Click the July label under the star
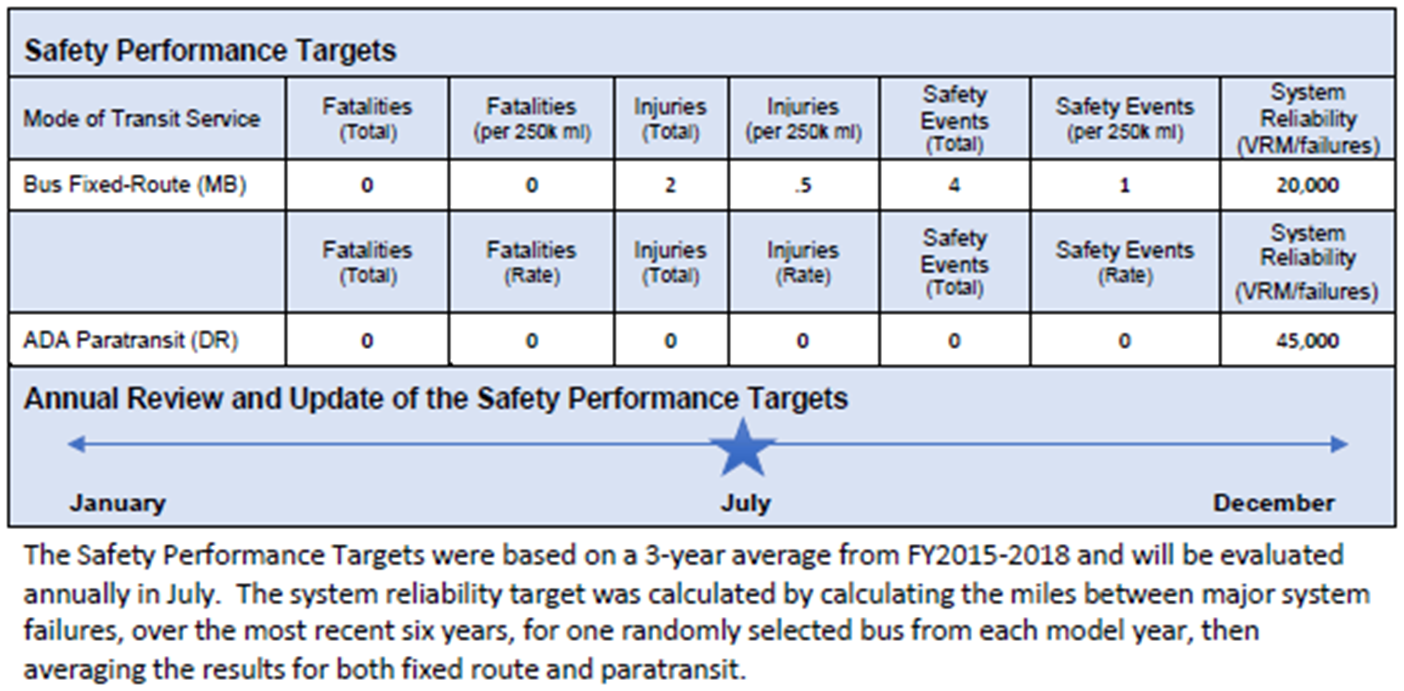 (x=746, y=503)
